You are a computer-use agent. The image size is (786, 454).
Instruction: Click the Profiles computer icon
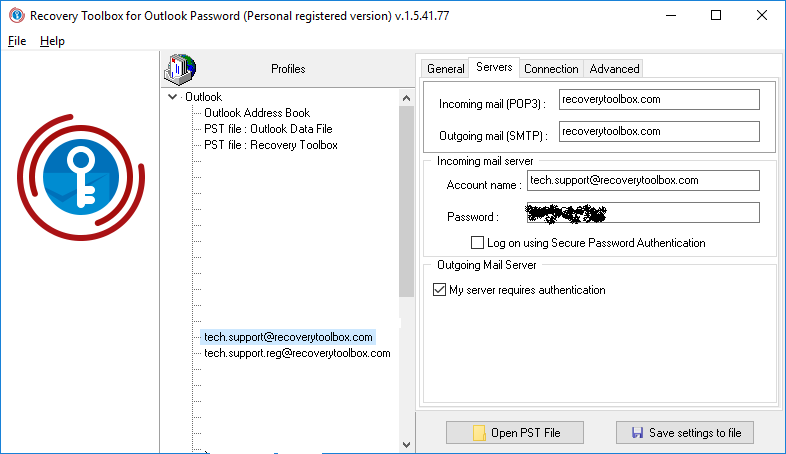click(x=179, y=69)
